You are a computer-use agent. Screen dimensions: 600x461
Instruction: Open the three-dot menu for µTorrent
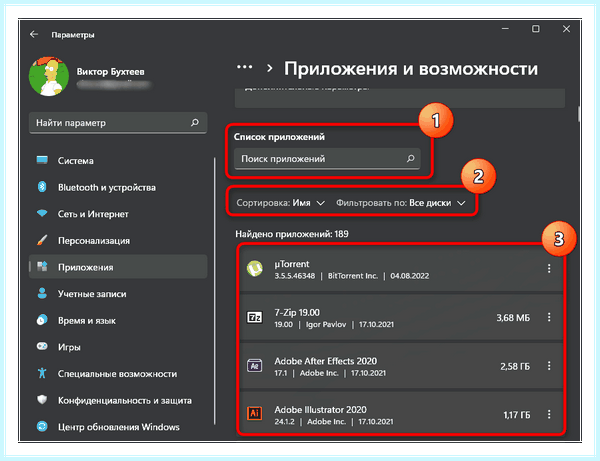coord(549,269)
